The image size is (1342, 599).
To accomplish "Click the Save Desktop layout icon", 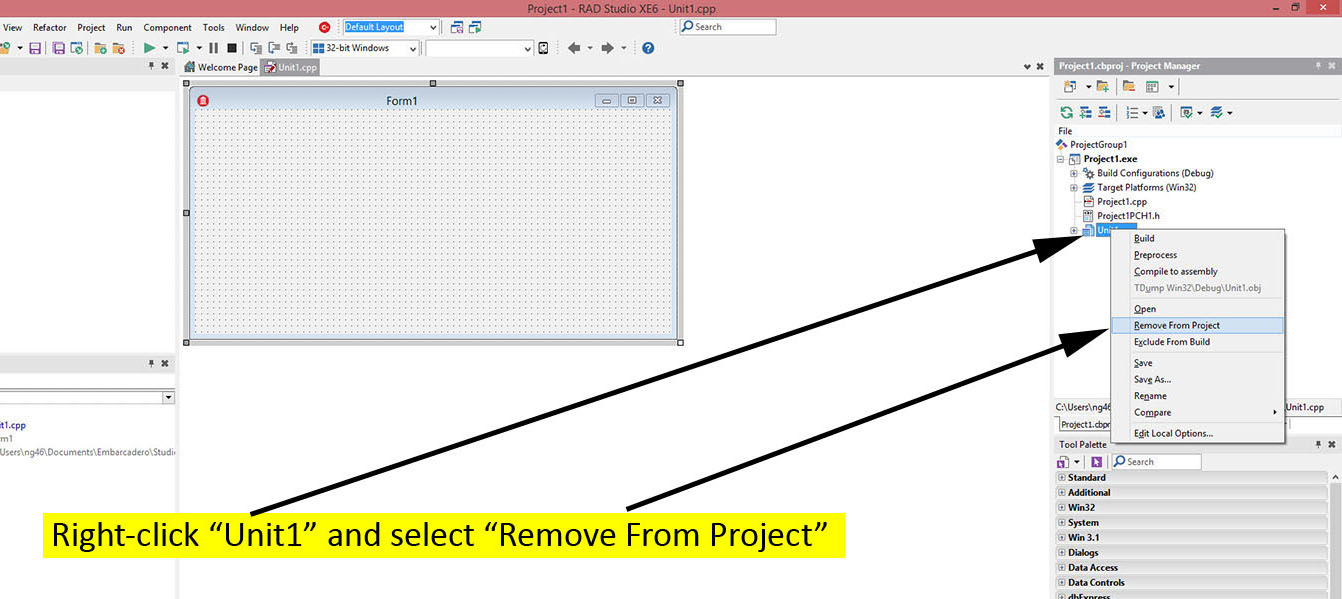I will pyautogui.click(x=456, y=27).
